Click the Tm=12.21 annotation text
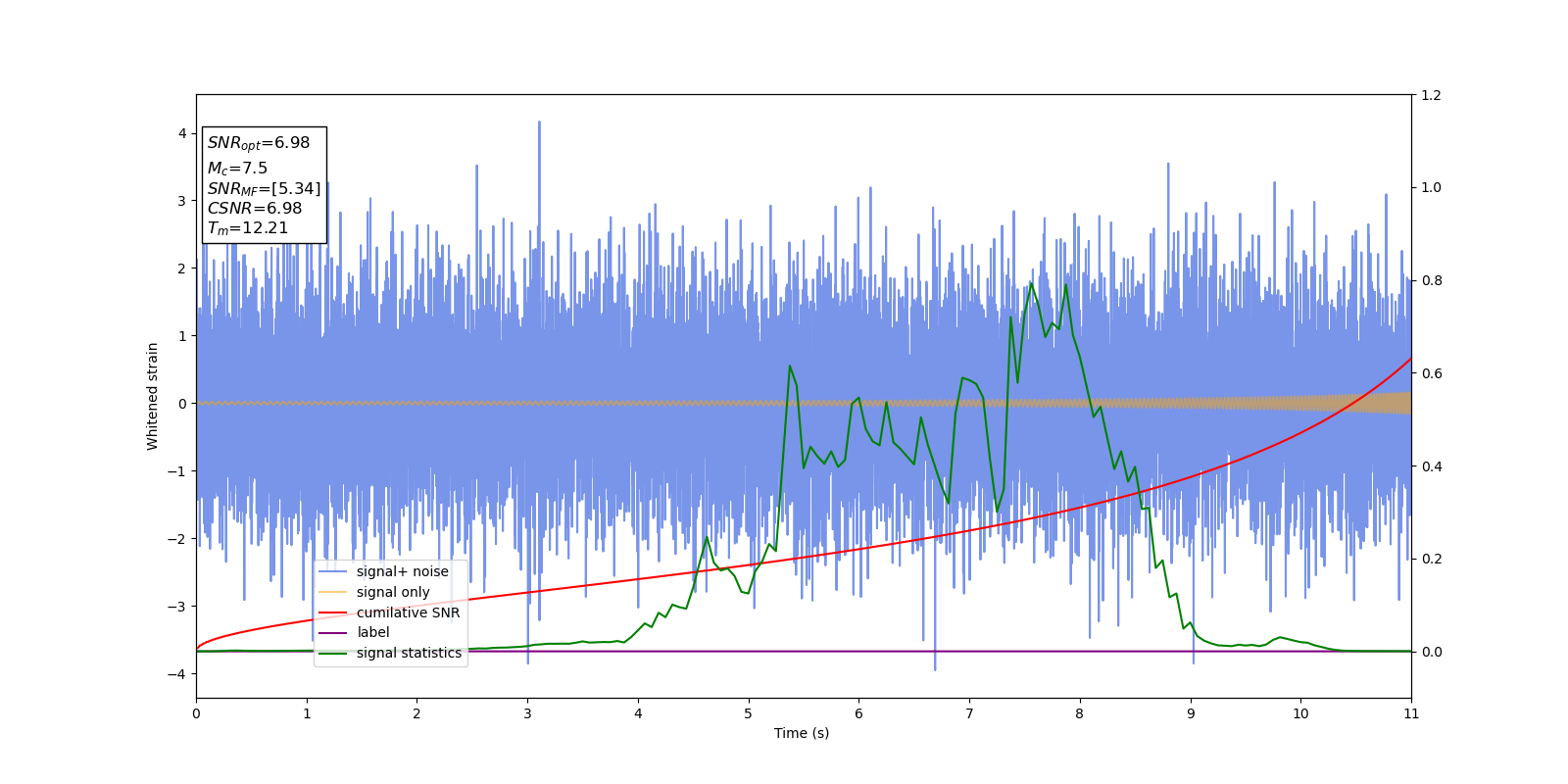1568x784 pixels. 248,228
